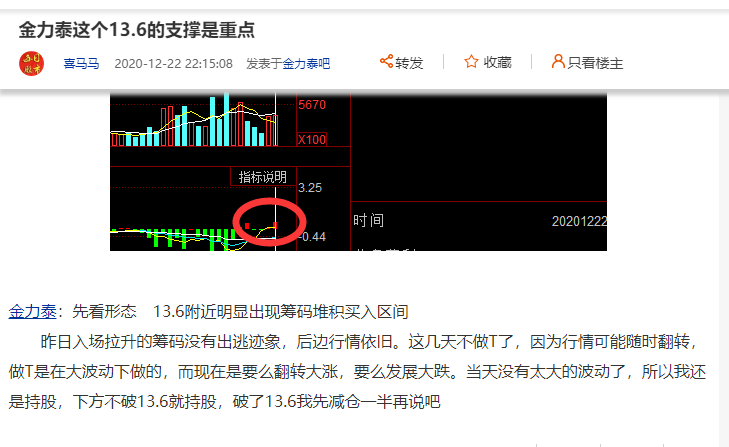Click the star icon for 收藏

[x=471, y=61]
